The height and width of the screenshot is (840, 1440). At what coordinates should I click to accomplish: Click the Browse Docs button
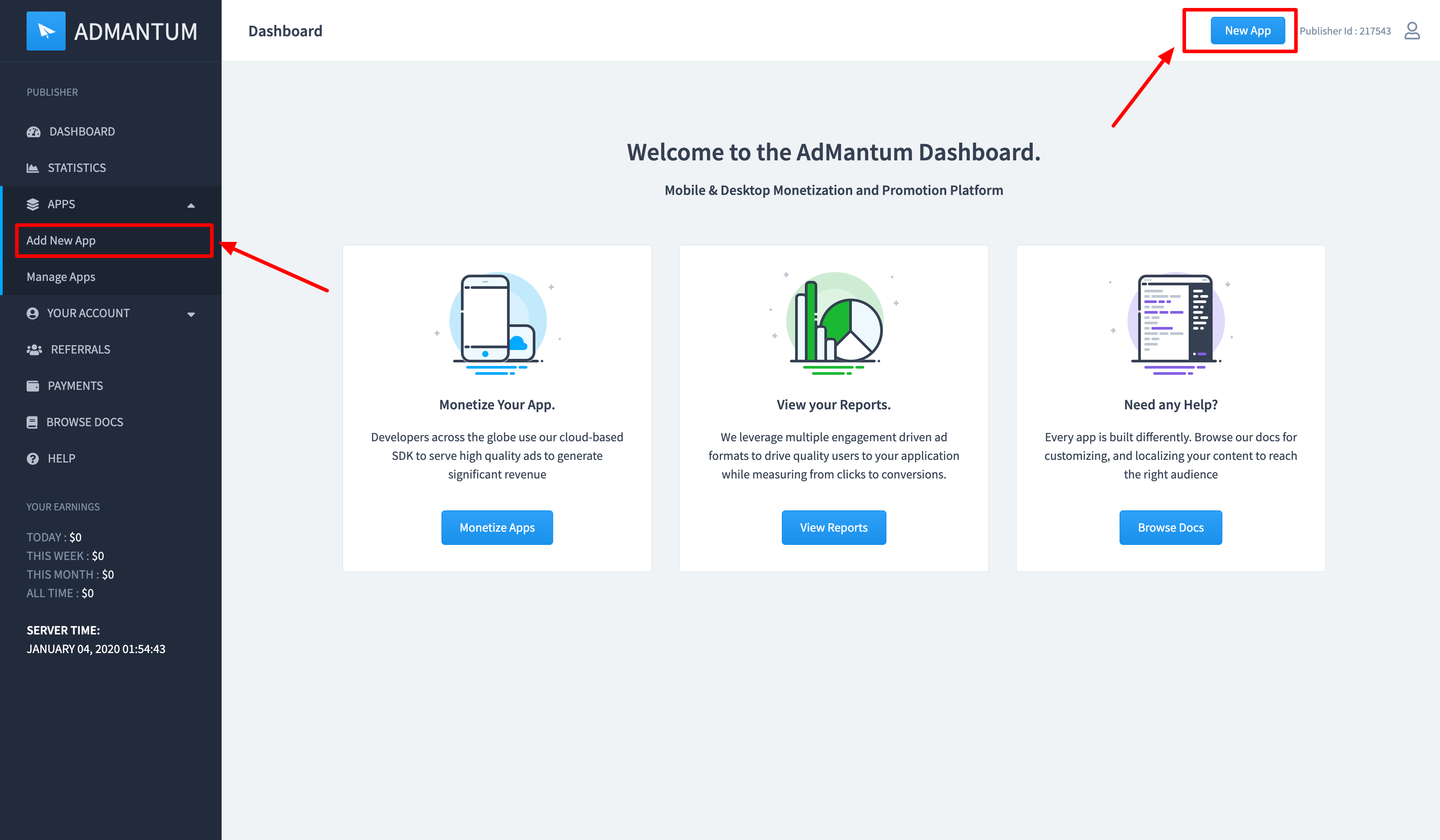tap(1170, 528)
